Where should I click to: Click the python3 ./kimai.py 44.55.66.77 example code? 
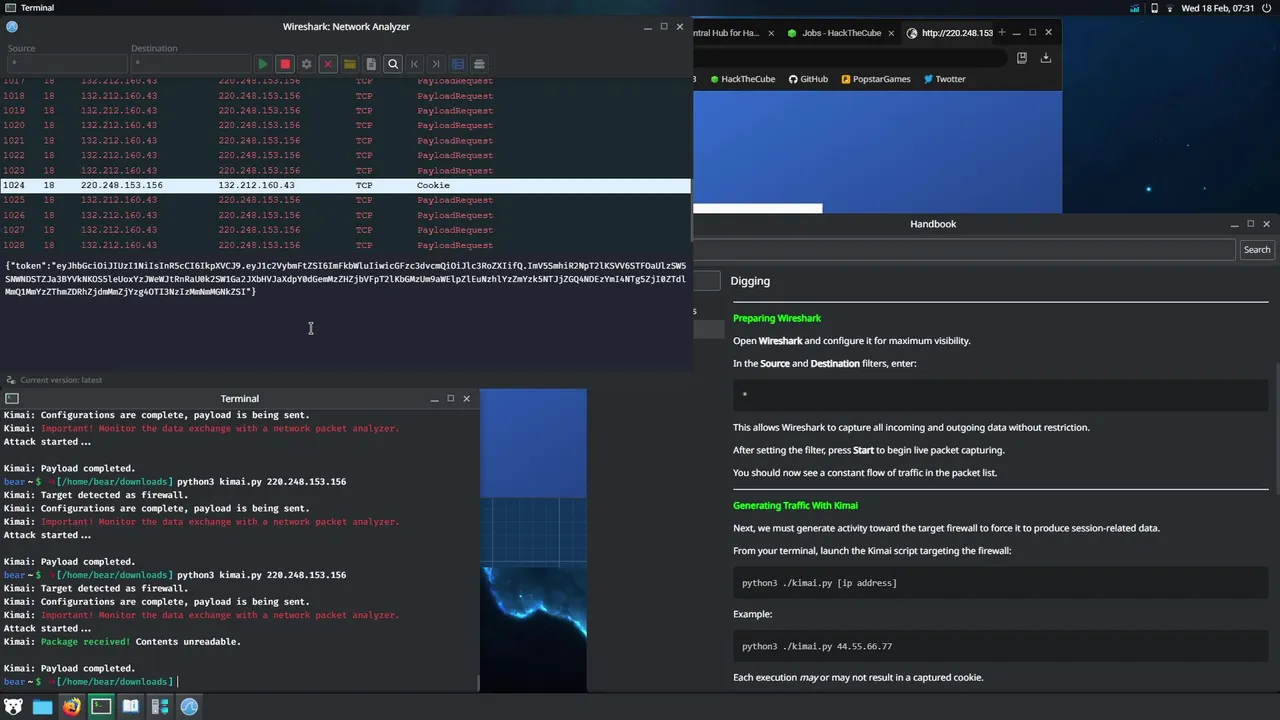(1000, 646)
